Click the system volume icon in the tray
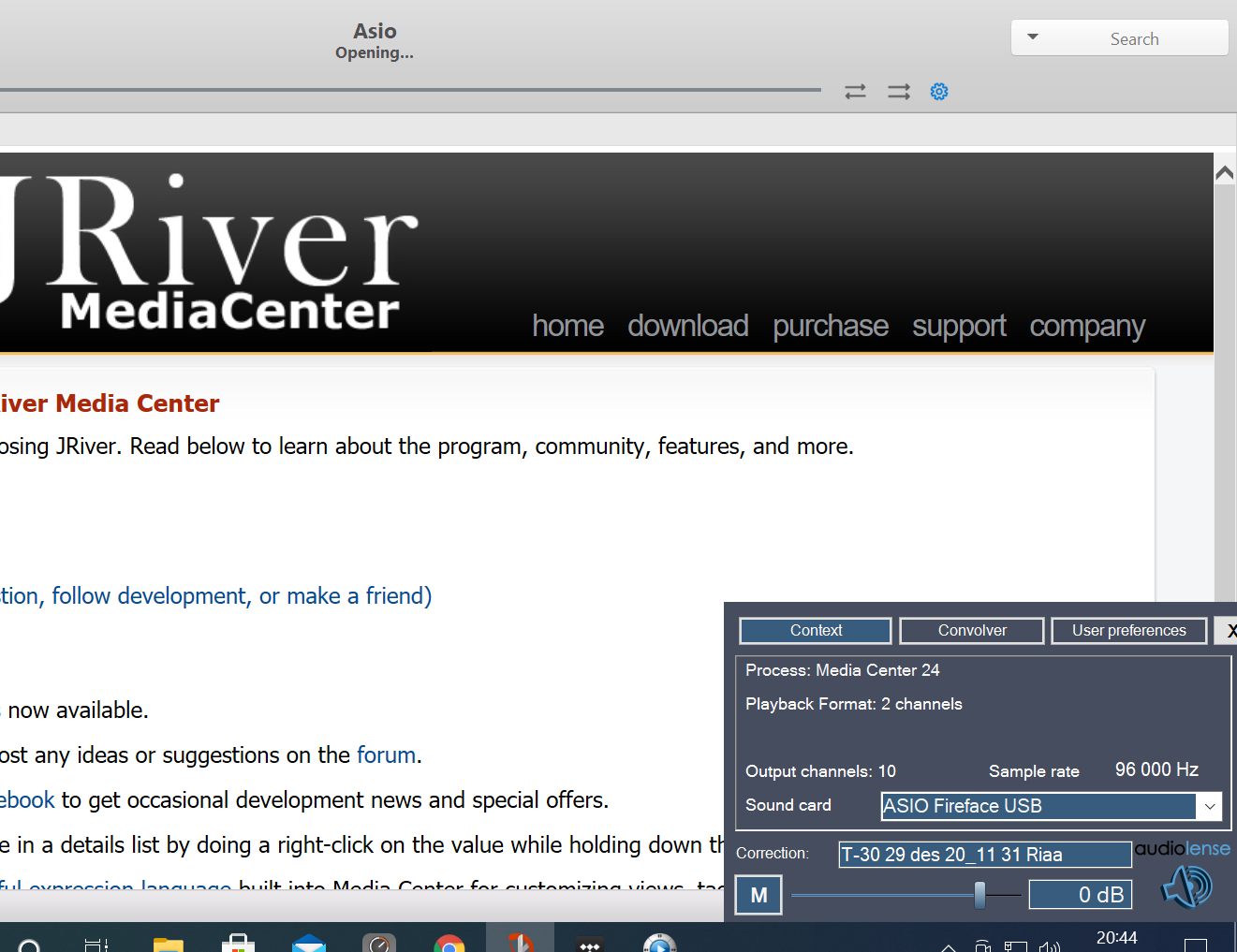 pos(1050,946)
